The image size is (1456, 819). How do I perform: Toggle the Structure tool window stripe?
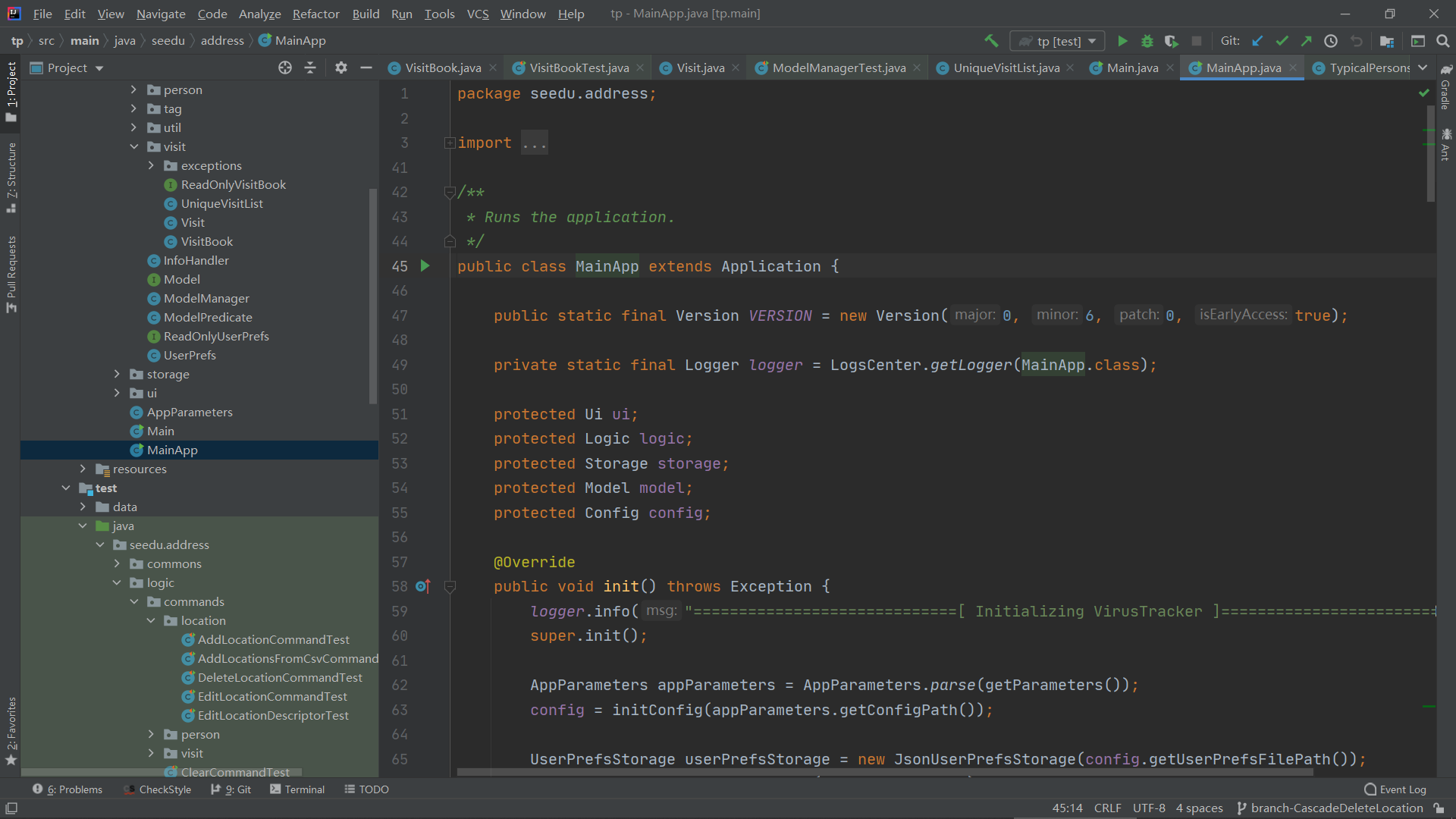(x=11, y=176)
